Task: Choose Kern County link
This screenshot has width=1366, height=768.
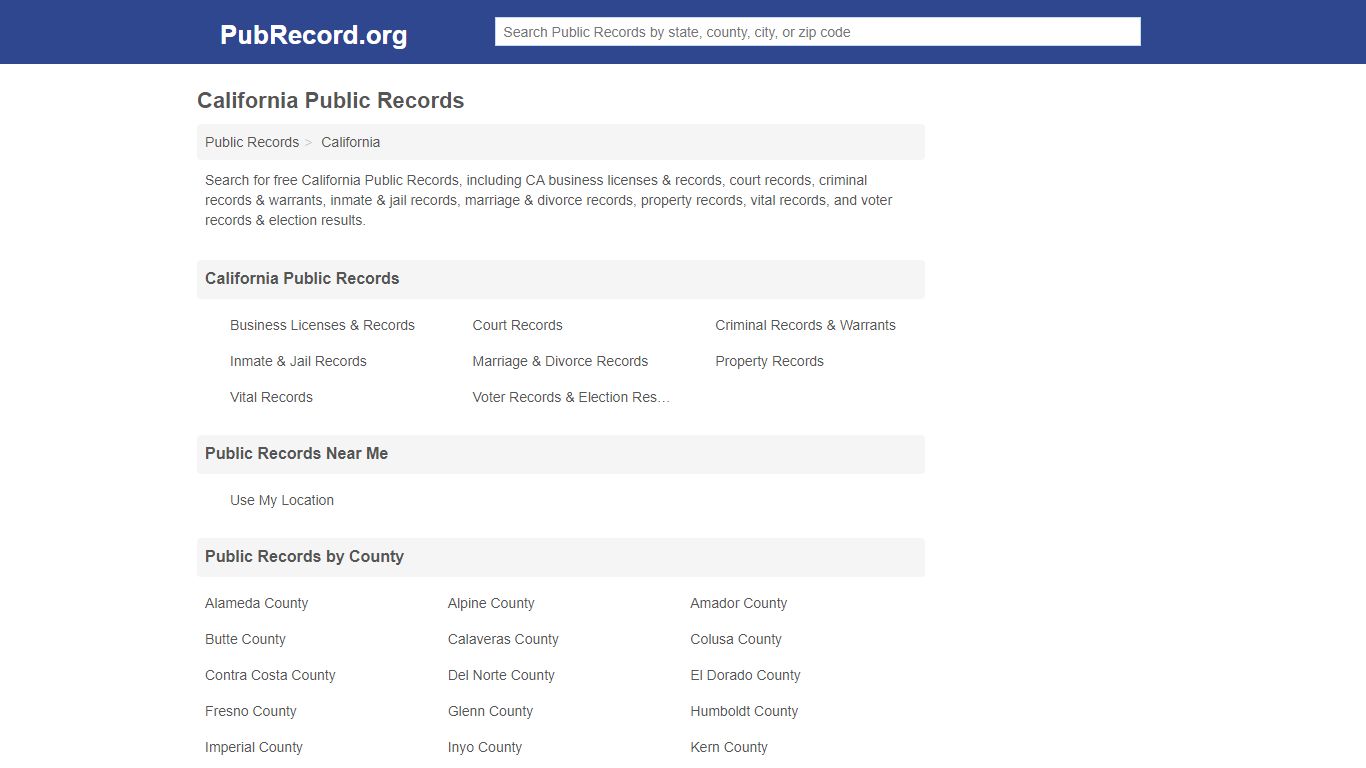Action: pyautogui.click(x=729, y=747)
